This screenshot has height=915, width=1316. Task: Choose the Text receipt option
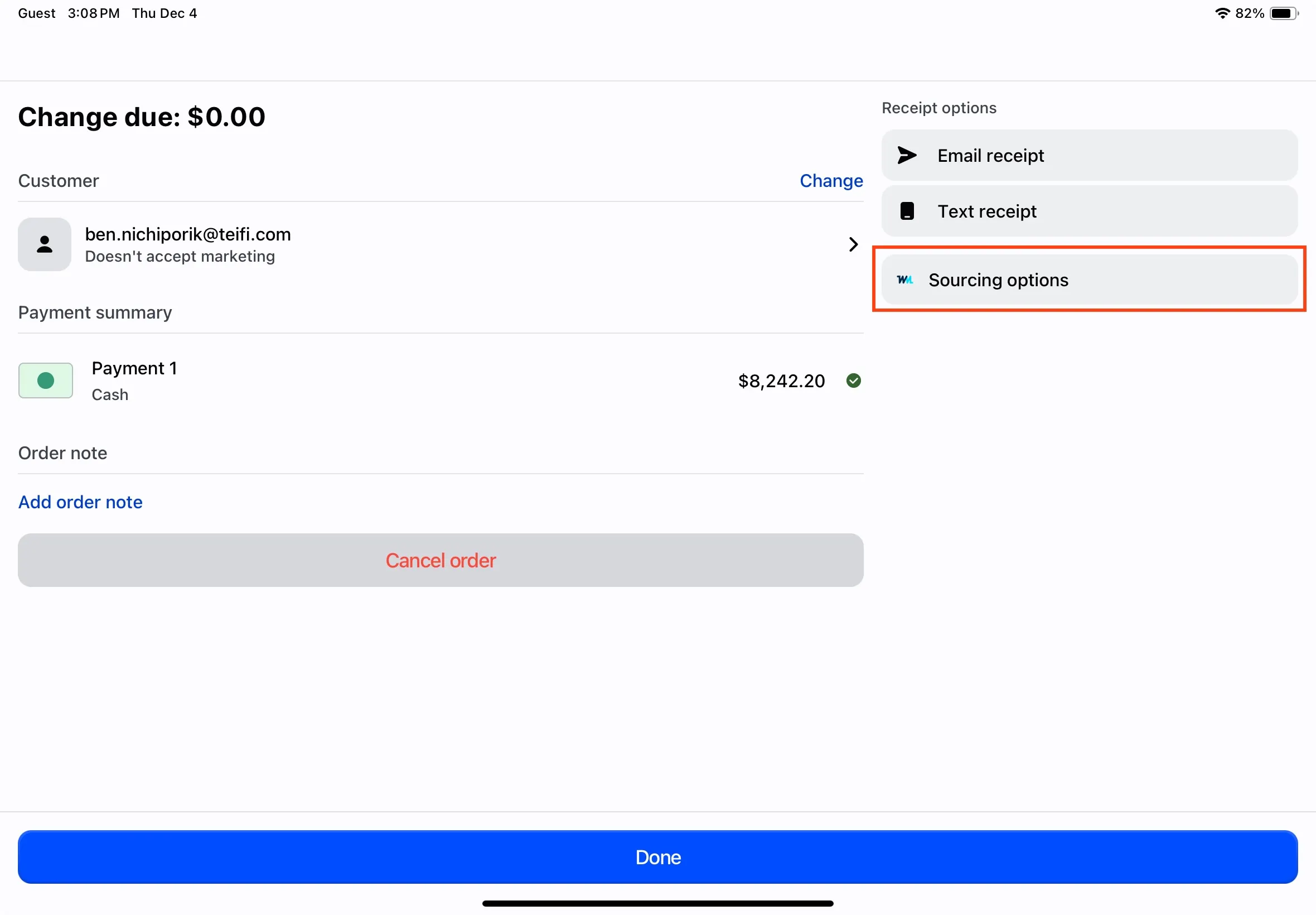[x=1088, y=211]
